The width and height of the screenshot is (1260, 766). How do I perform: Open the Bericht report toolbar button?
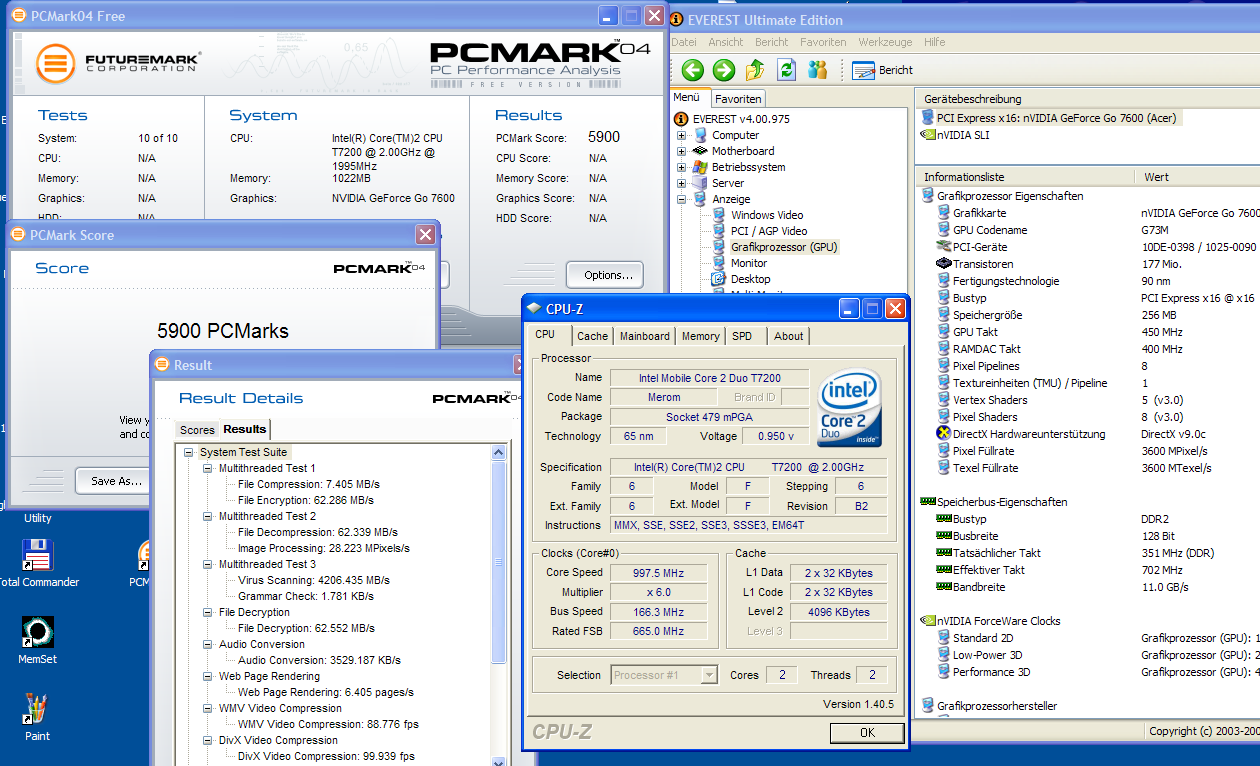(x=883, y=70)
